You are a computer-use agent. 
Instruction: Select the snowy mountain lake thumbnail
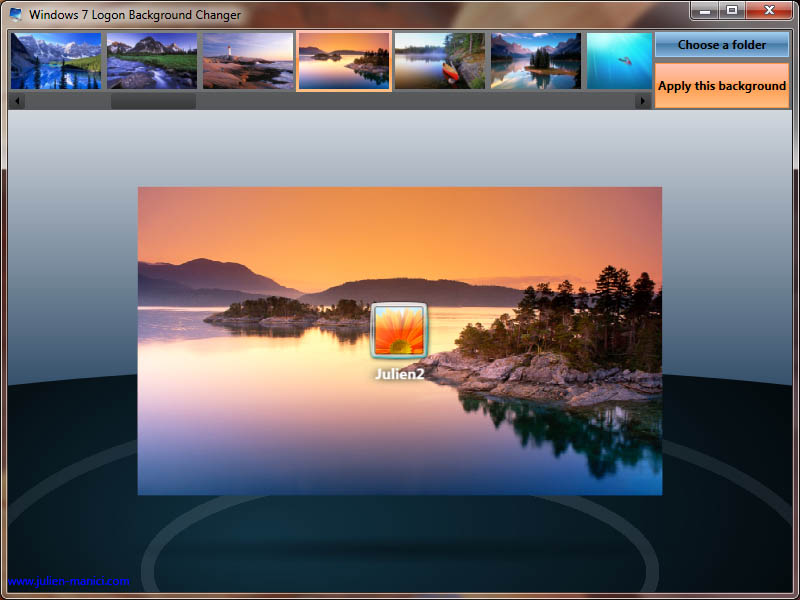coord(55,61)
